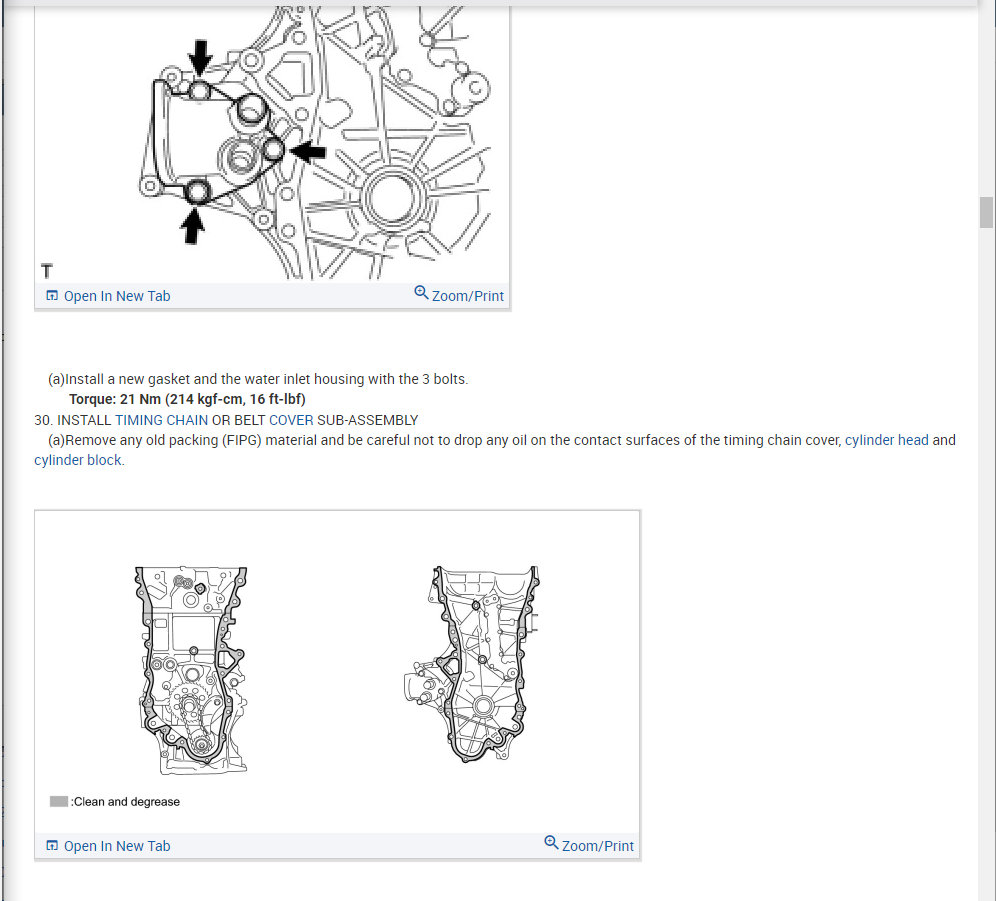Click new-tab icon below timing cover diagram
The width and height of the screenshot is (996, 901).
click(x=52, y=846)
